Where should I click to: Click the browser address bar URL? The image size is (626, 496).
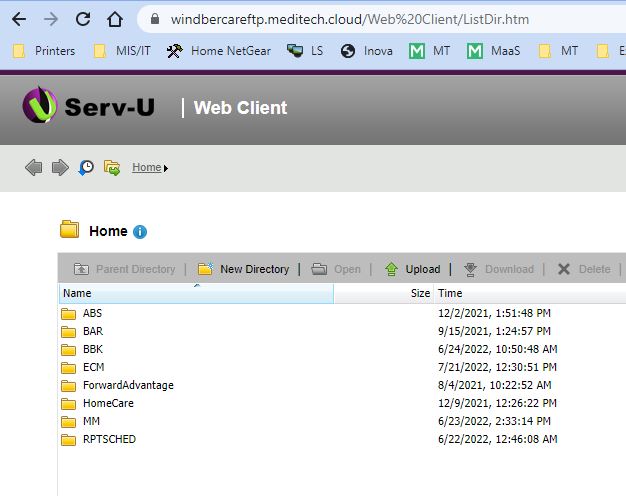coord(350,19)
